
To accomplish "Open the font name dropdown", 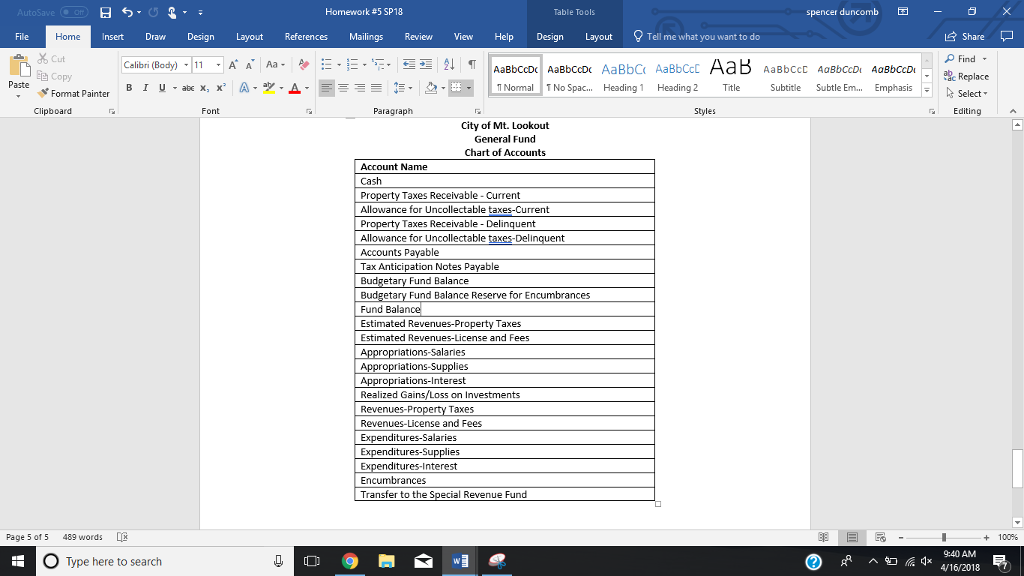I will [184, 65].
